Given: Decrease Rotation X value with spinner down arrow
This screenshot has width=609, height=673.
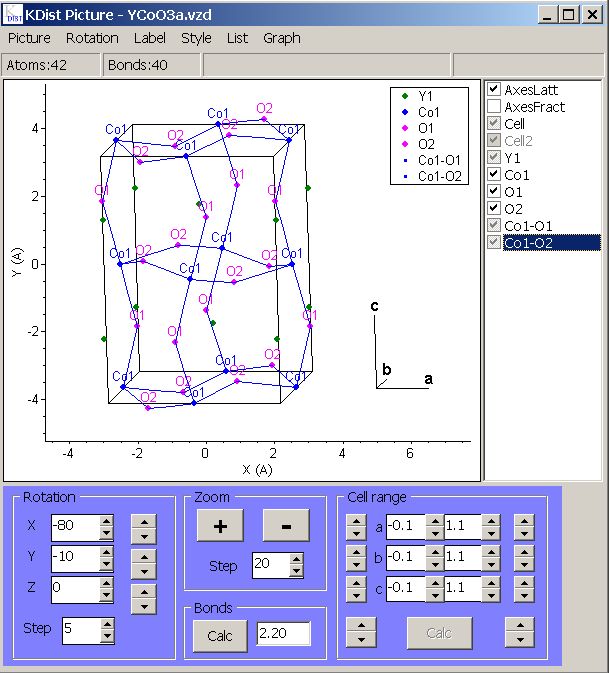Looking at the screenshot, I should coord(106,534).
